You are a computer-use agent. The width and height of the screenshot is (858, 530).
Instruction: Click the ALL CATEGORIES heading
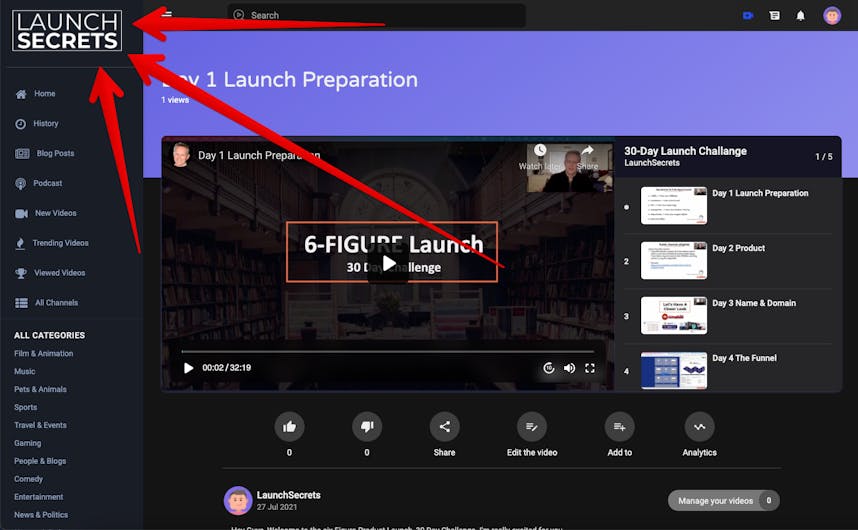click(x=49, y=335)
